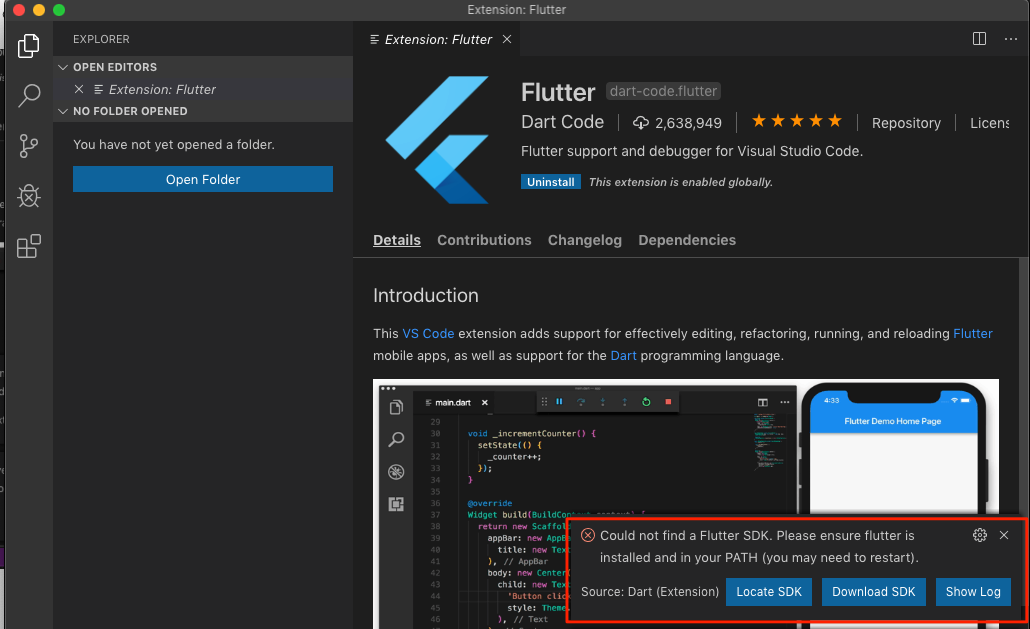Open the Repository link
The height and width of the screenshot is (629, 1030).
coord(906,123)
